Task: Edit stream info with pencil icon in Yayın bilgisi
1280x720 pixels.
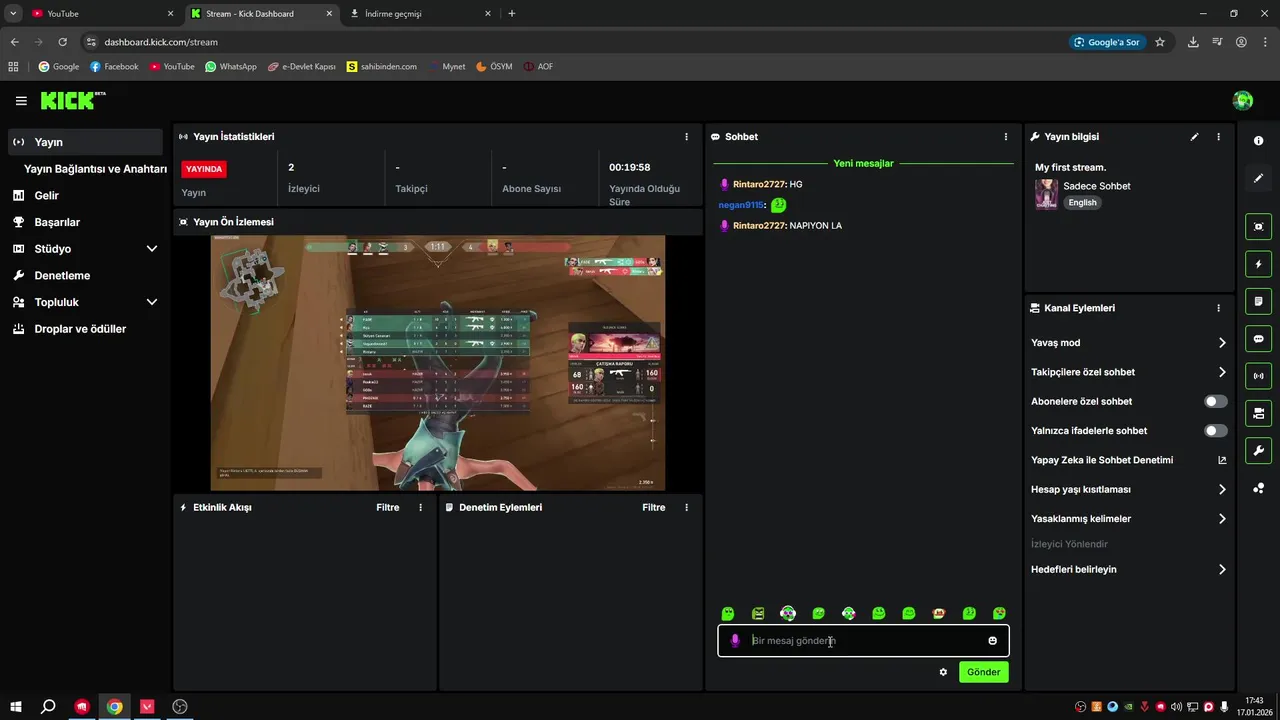Action: point(1194,137)
